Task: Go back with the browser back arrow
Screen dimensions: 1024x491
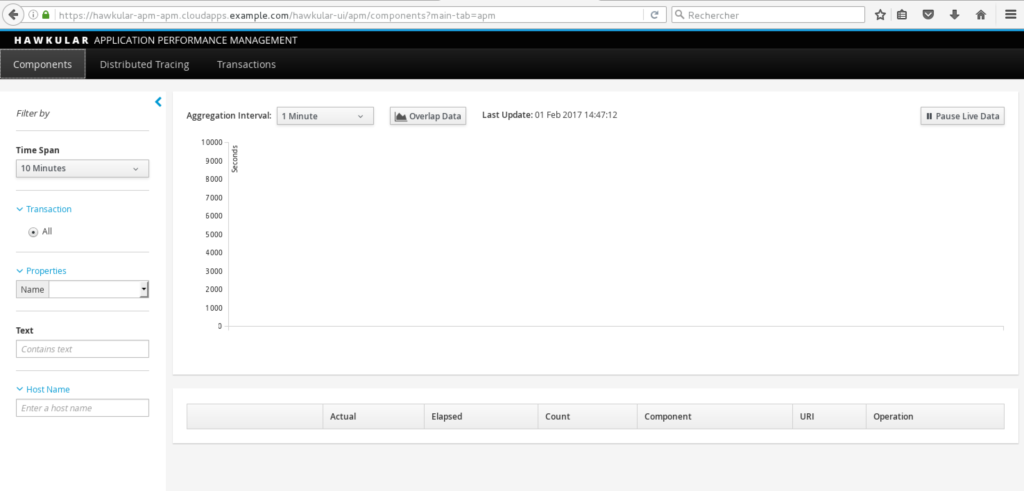Action: pyautogui.click(x=13, y=14)
